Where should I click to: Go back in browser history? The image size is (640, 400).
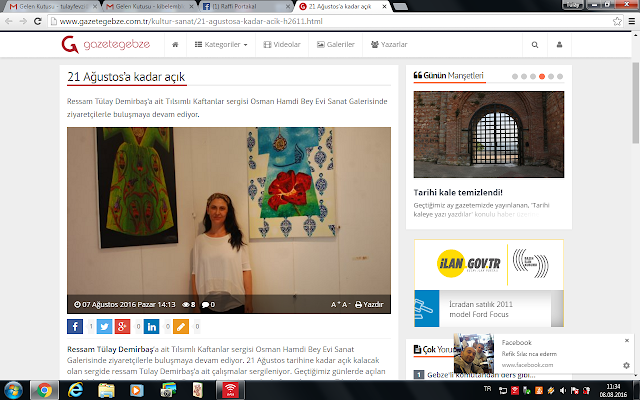tap(9, 21)
